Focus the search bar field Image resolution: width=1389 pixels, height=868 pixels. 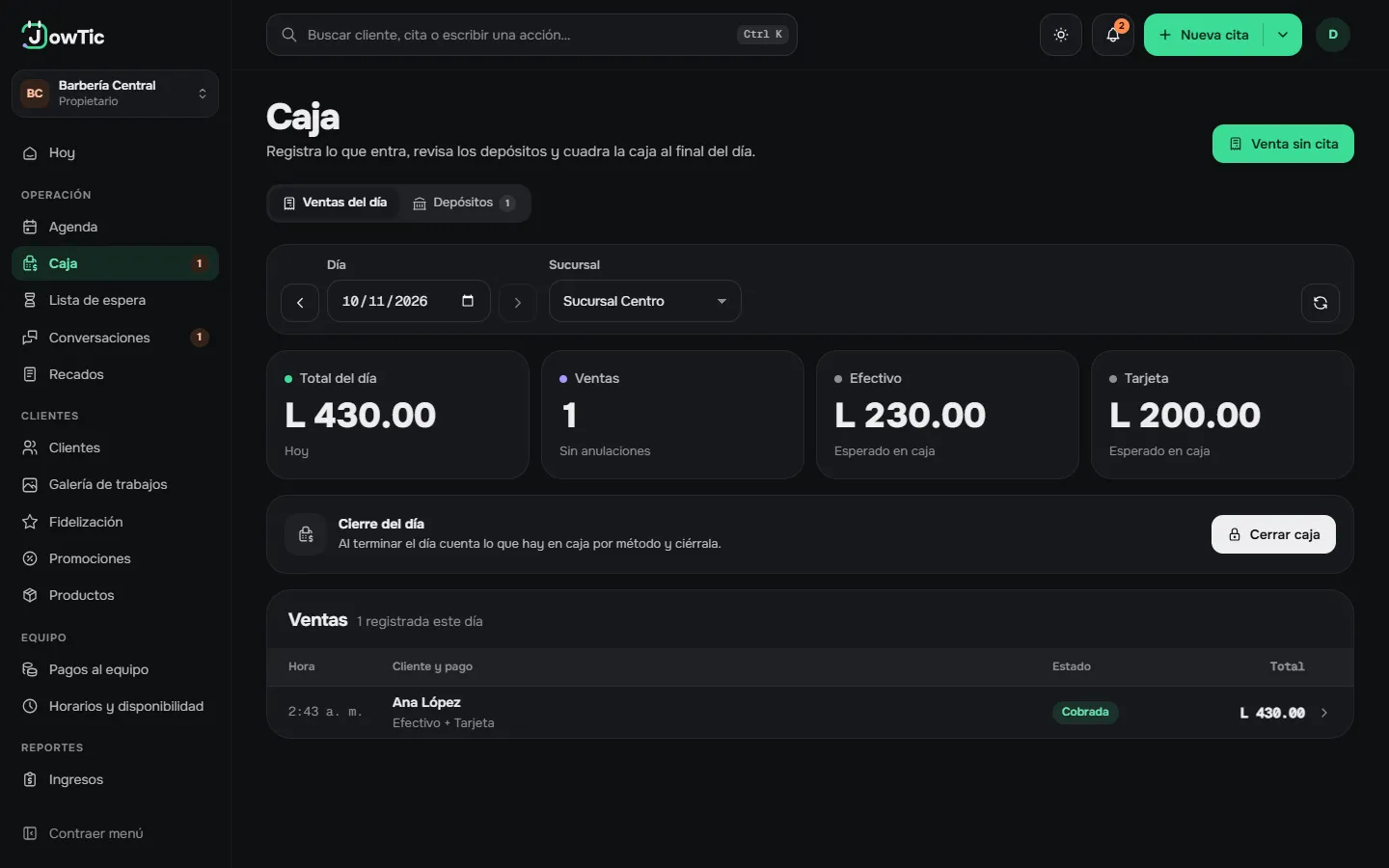pos(531,35)
